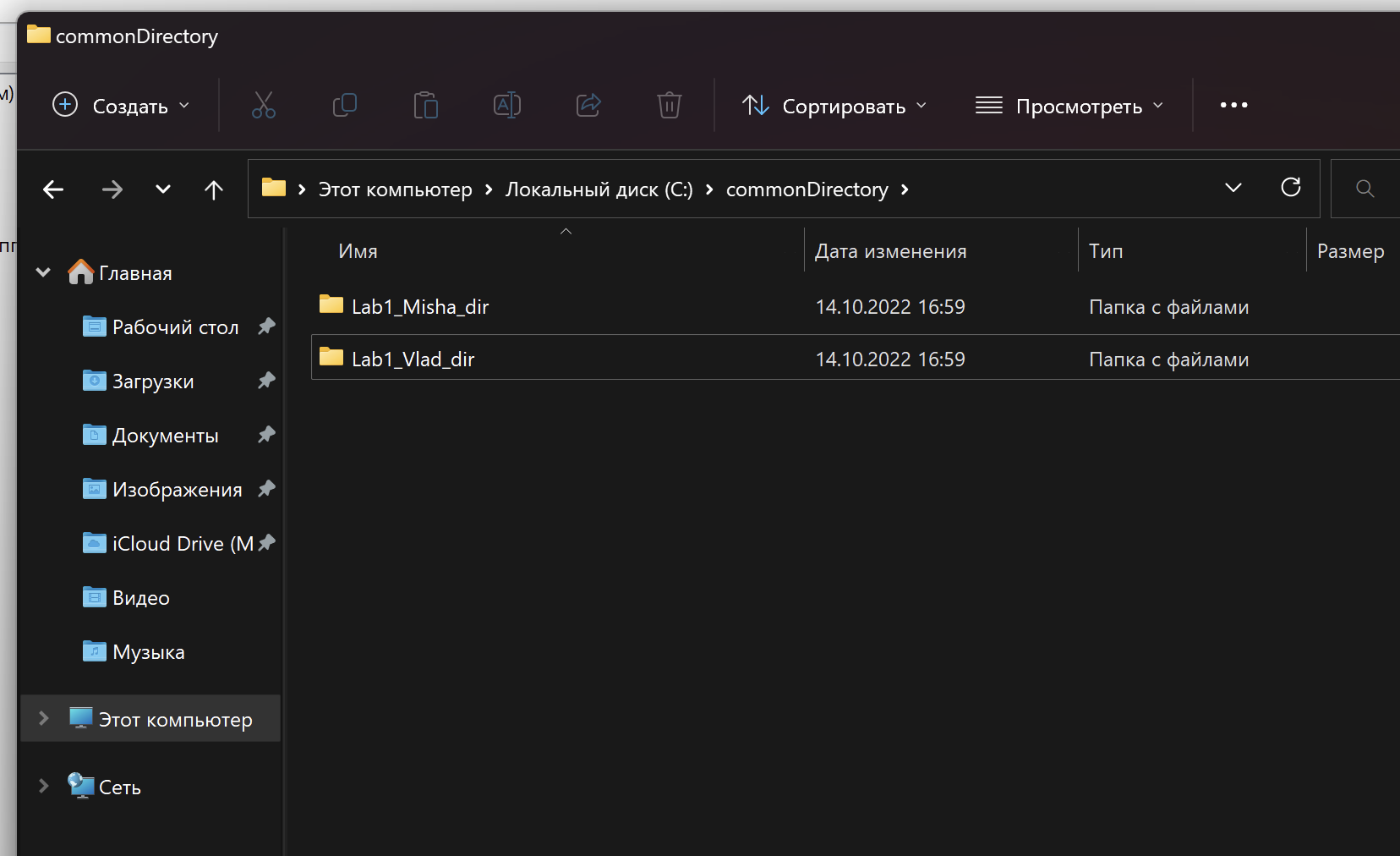Click the Delete trash bin icon

669,106
